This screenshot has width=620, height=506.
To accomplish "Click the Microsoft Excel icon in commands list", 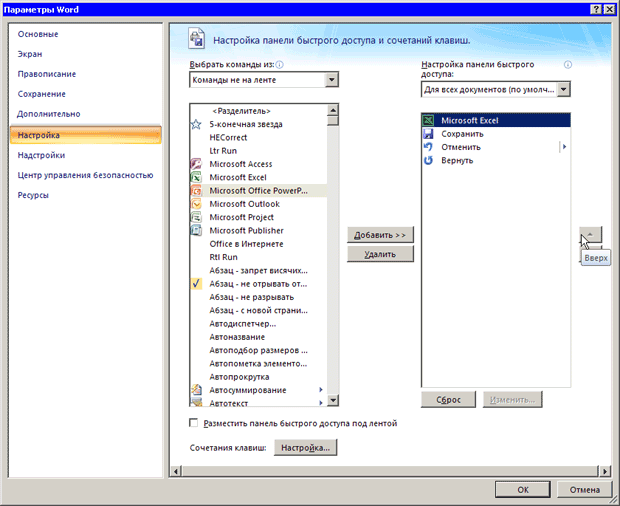I will point(196,177).
